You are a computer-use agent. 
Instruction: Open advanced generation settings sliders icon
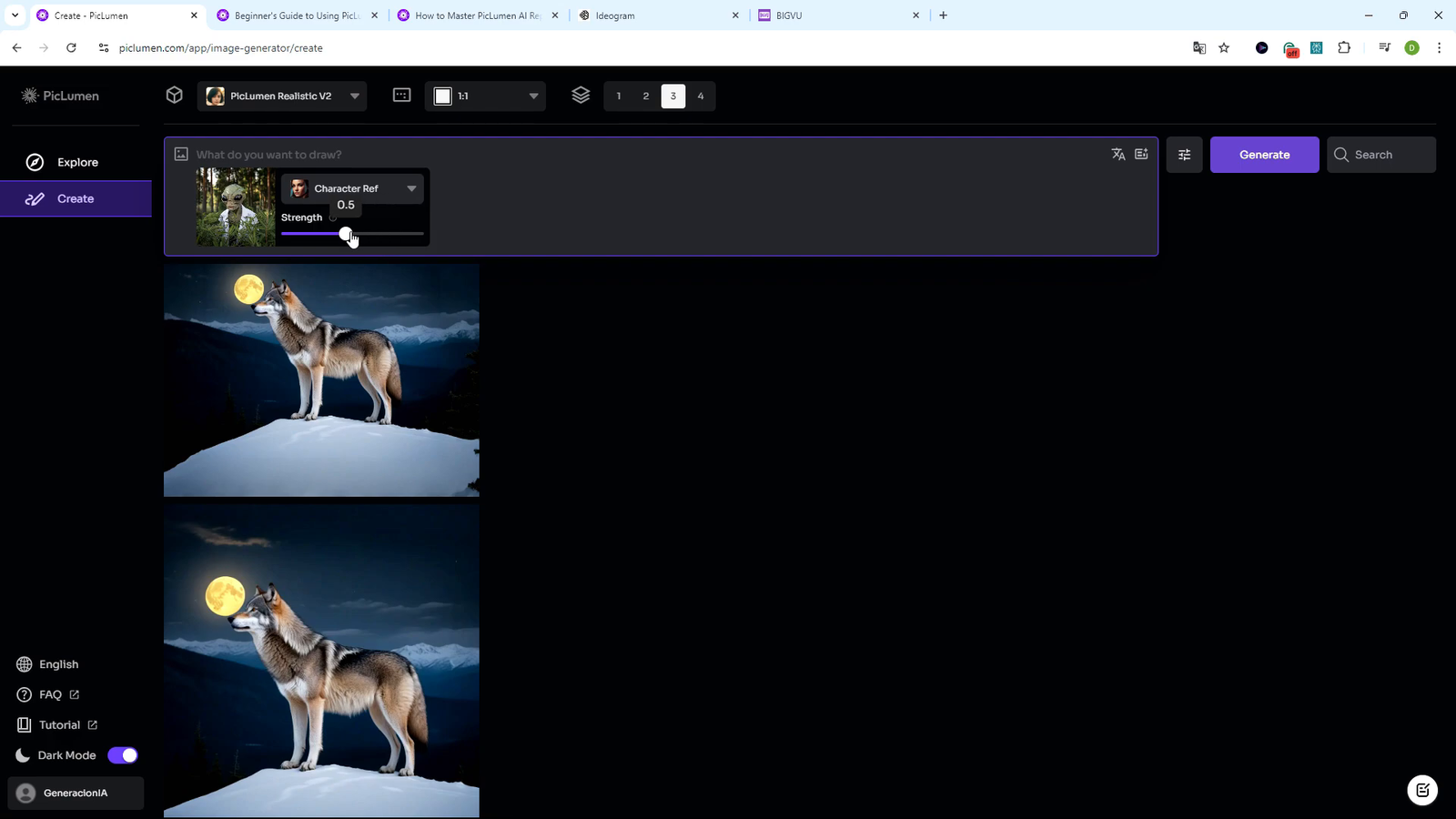[1183, 154]
